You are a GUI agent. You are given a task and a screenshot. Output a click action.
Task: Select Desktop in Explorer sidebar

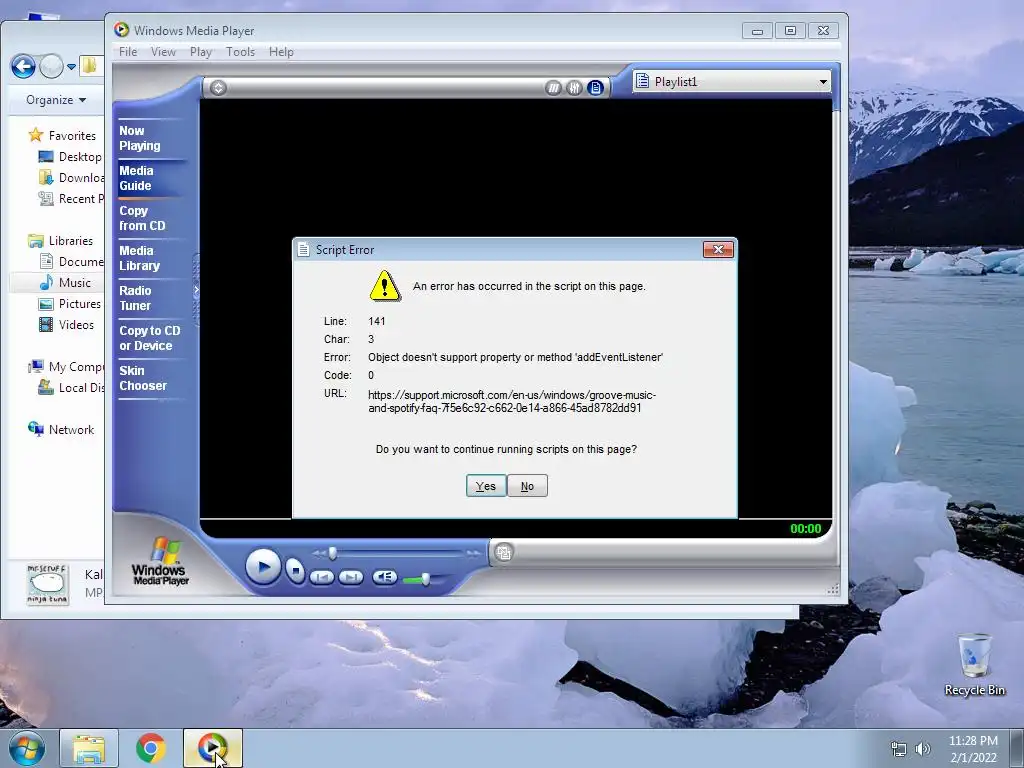(x=71, y=157)
